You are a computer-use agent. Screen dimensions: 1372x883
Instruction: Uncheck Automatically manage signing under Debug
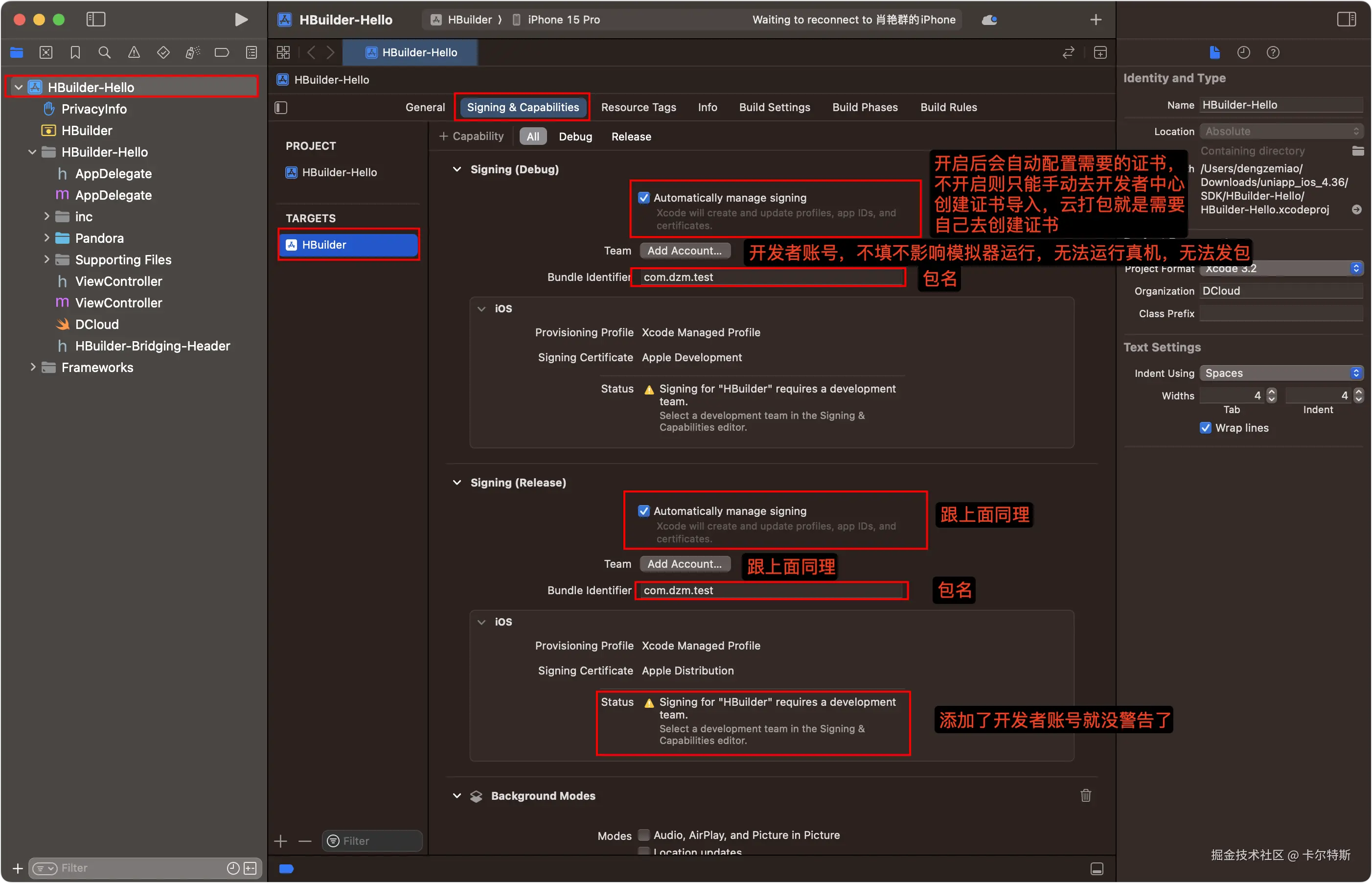tap(643, 198)
